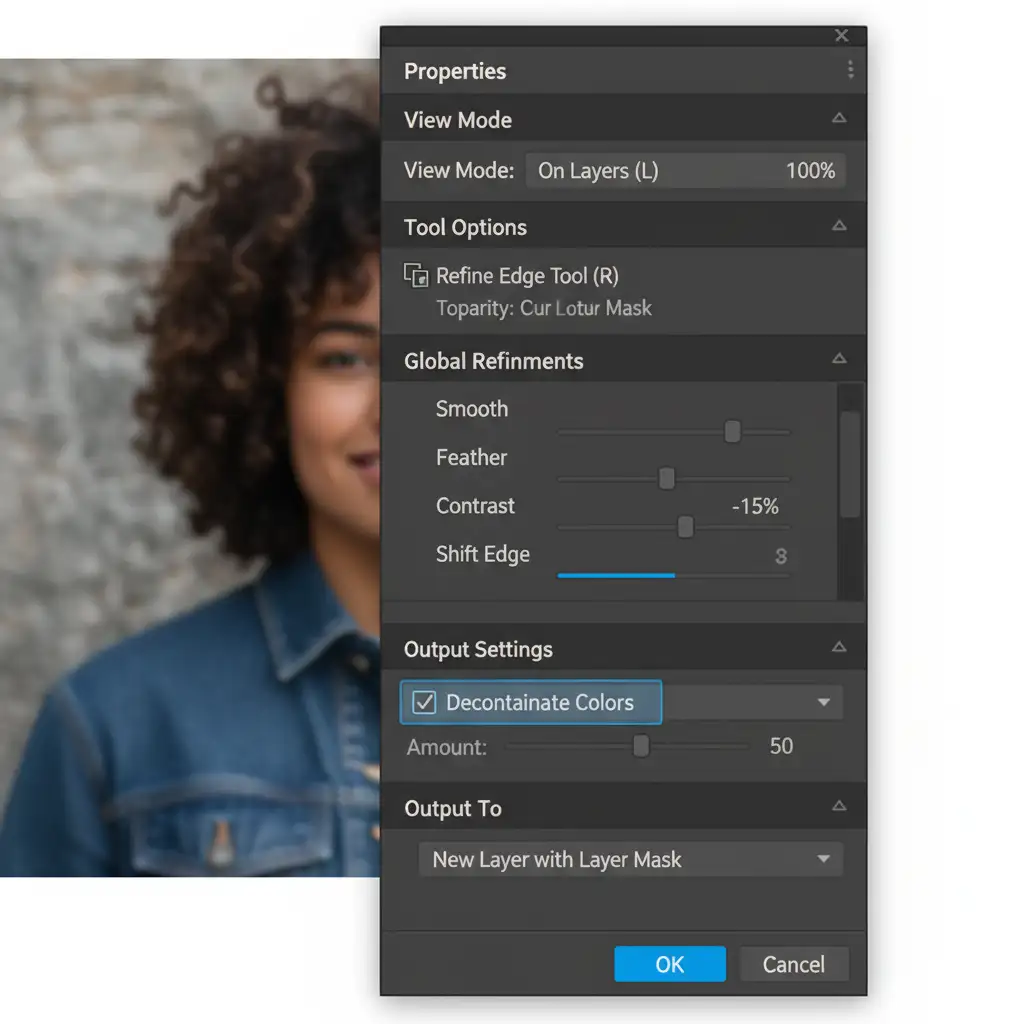This screenshot has width=1024, height=1024.
Task: Click the Feather slider handle
Action: click(667, 479)
